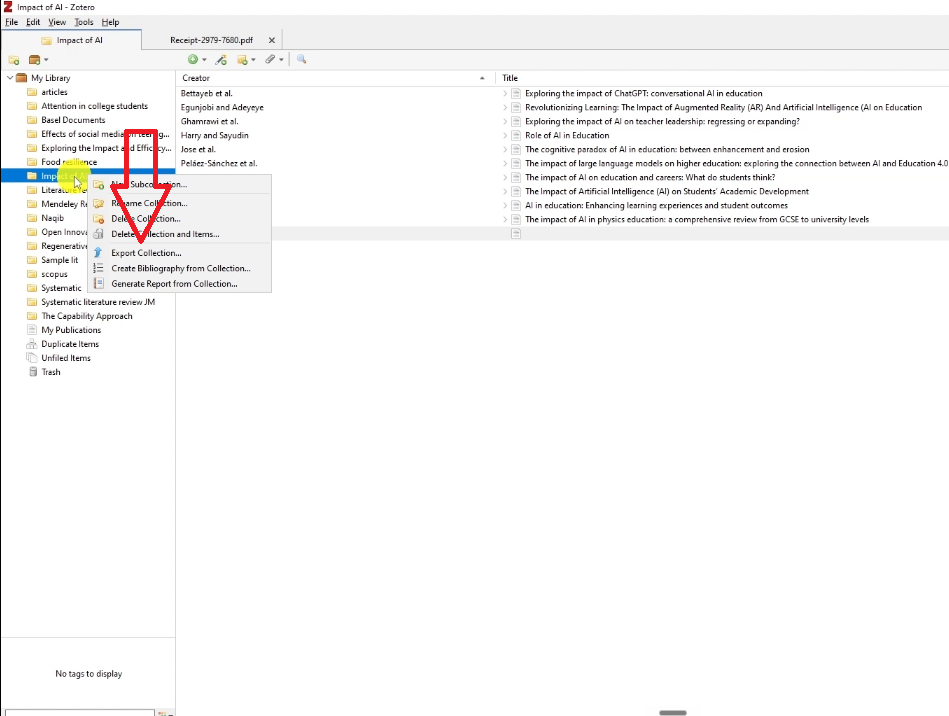Collapse the My Library tree node

10,78
